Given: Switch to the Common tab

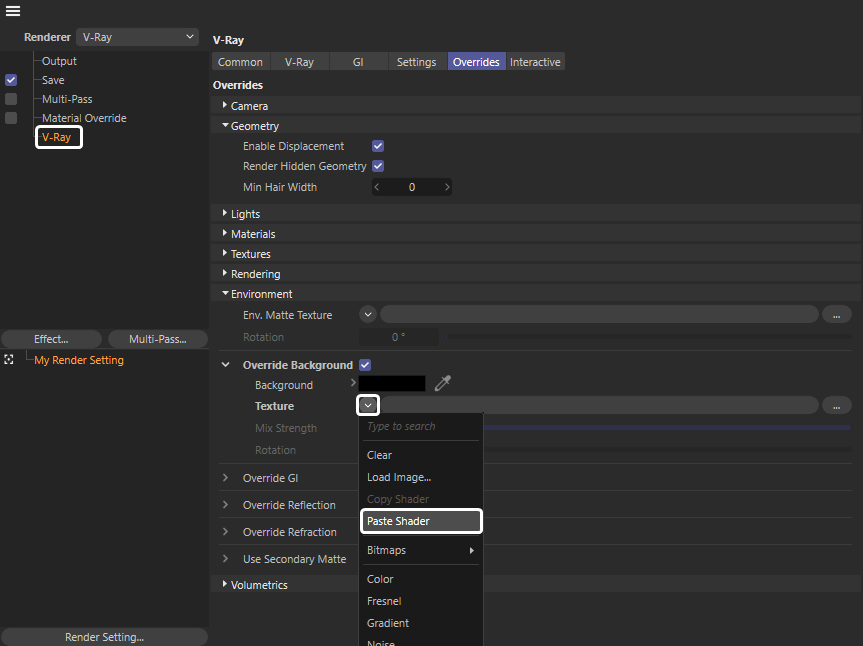Looking at the screenshot, I should click(240, 62).
